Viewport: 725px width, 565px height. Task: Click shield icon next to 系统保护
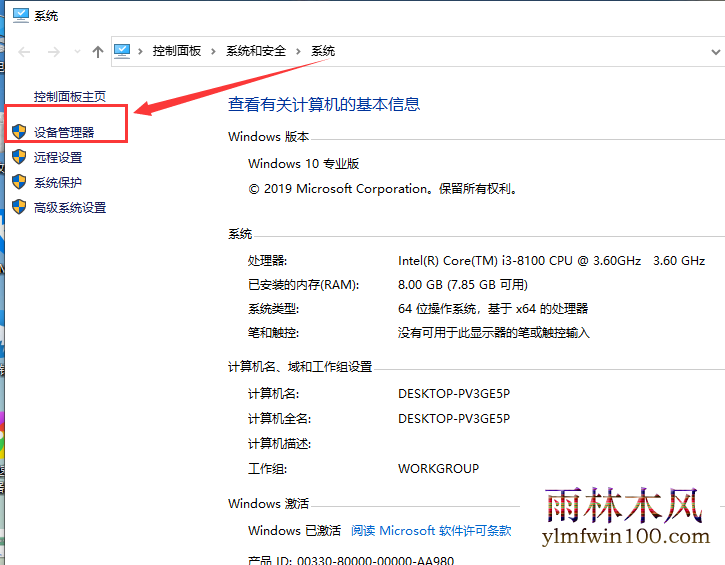point(19,182)
